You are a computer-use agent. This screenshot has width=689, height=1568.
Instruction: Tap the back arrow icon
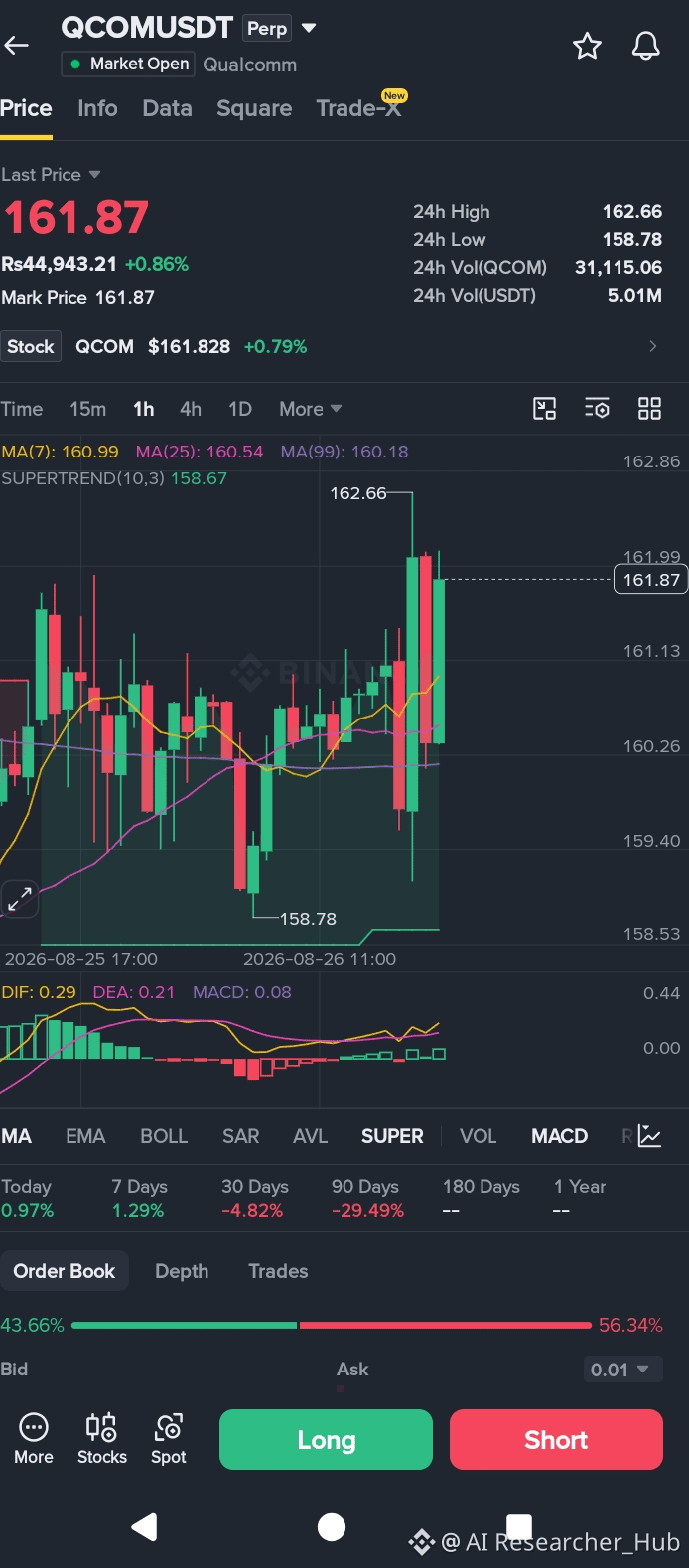click(17, 45)
